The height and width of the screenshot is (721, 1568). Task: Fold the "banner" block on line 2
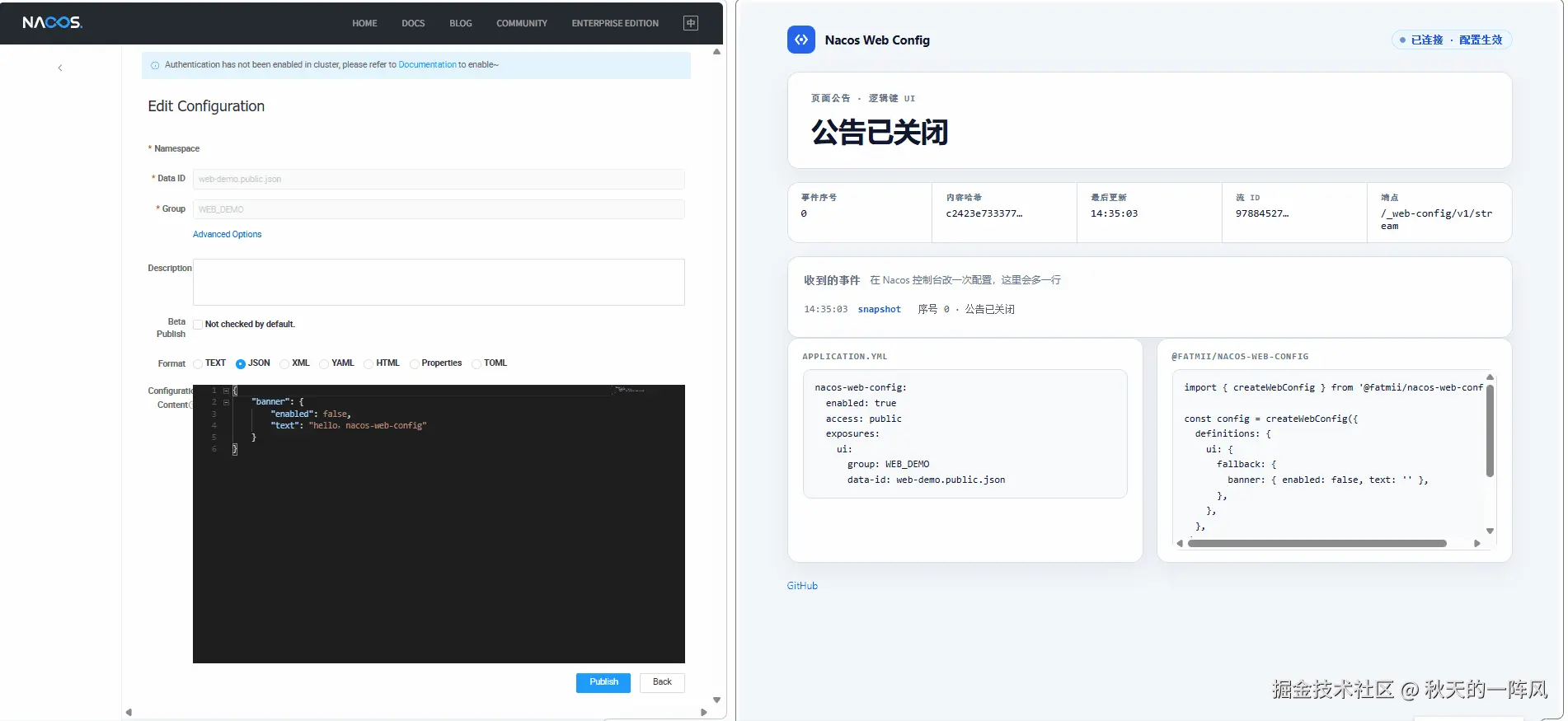pyautogui.click(x=226, y=402)
